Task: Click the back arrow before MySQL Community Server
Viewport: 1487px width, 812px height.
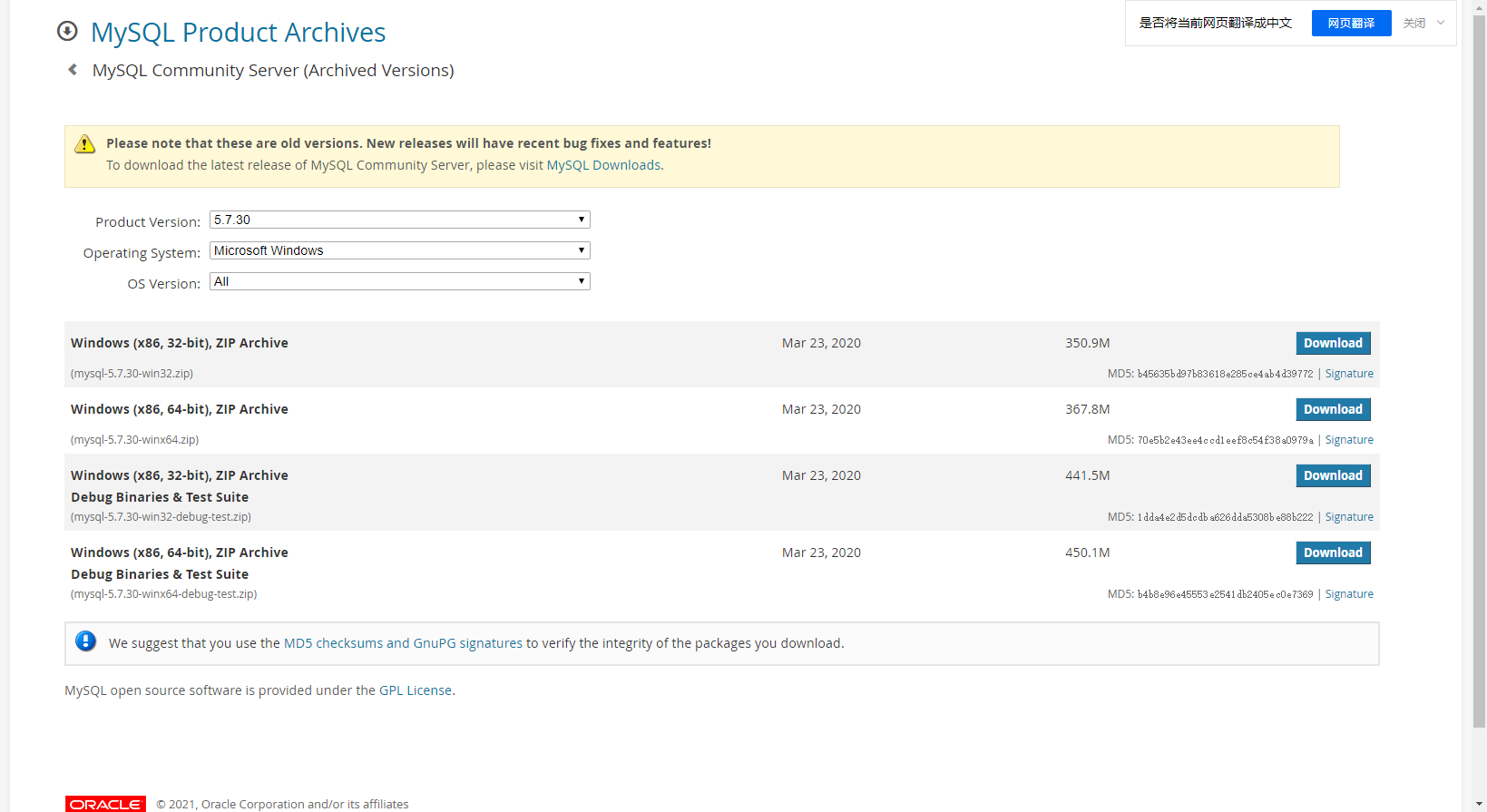Action: click(73, 69)
